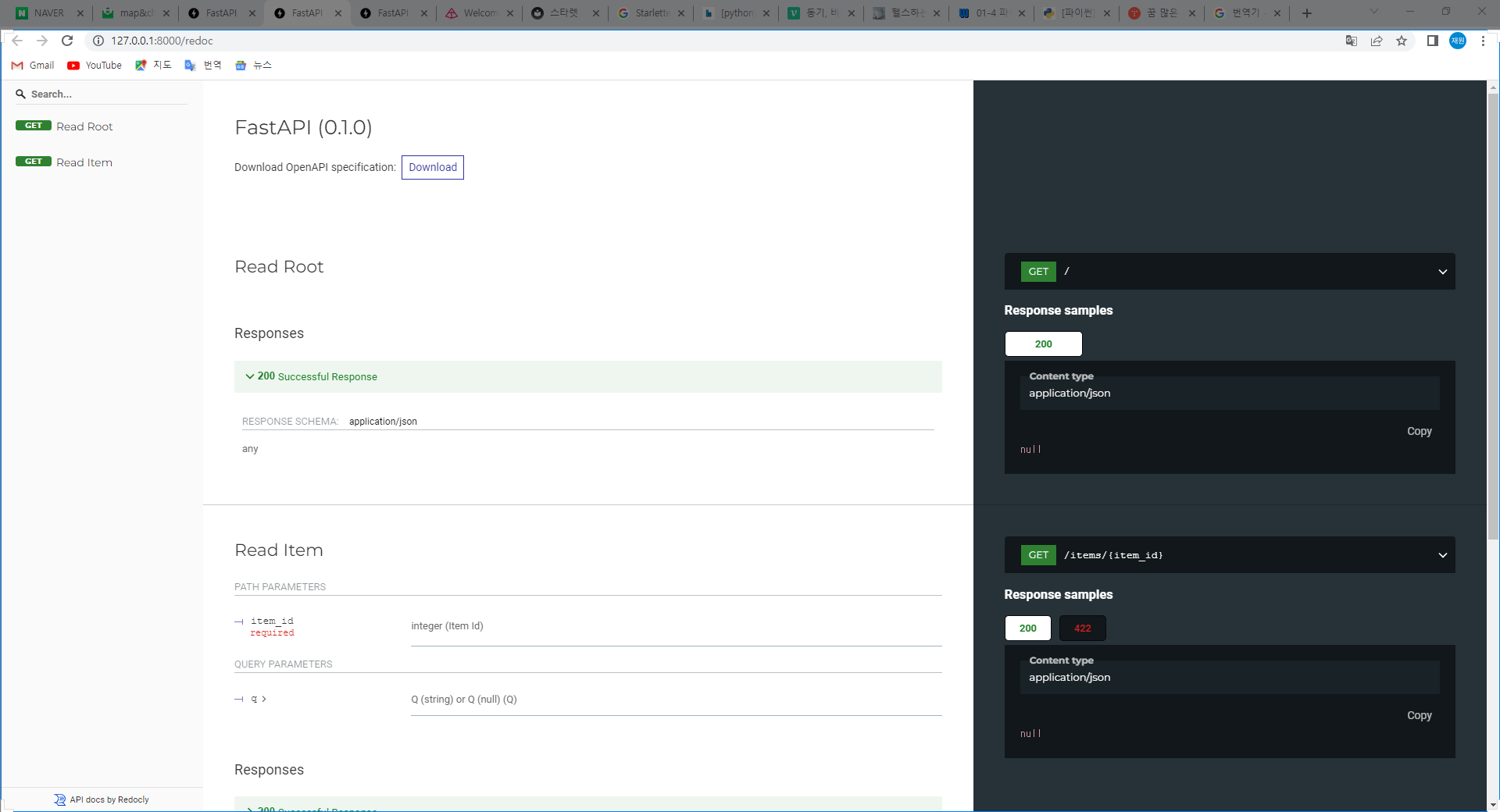The height and width of the screenshot is (812, 1500).
Task: Switch to the map&cl browser tab
Action: click(x=134, y=13)
